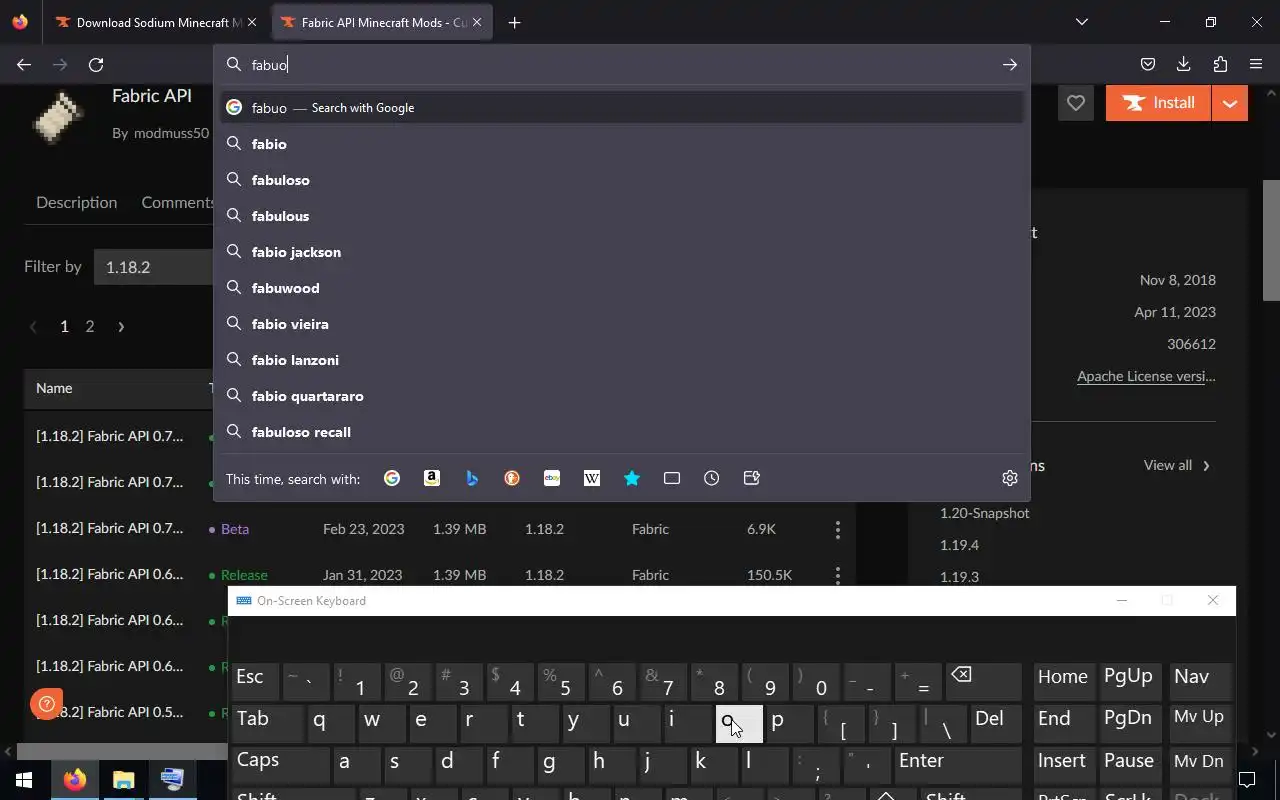Open the Firefox application menu
Viewport: 1280px width, 800px height.
pyautogui.click(x=1256, y=64)
